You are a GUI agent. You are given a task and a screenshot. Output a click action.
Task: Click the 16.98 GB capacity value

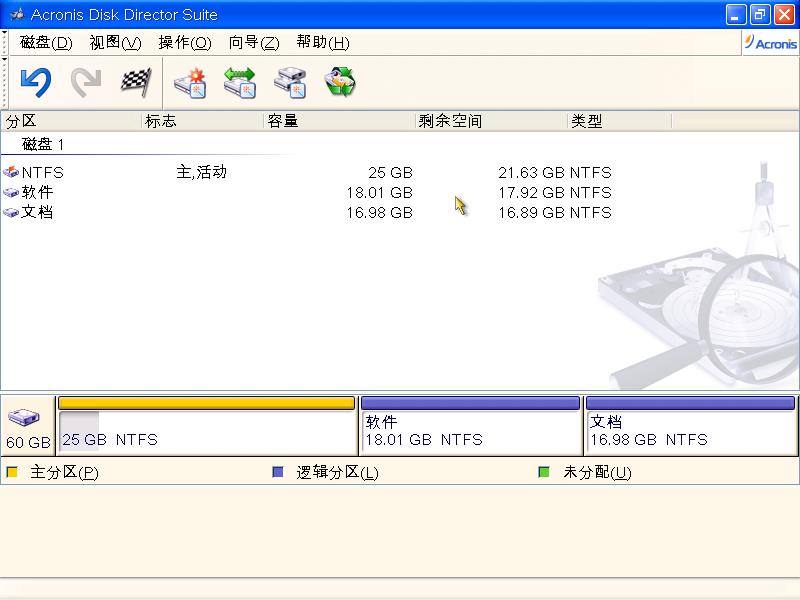pyautogui.click(x=380, y=212)
